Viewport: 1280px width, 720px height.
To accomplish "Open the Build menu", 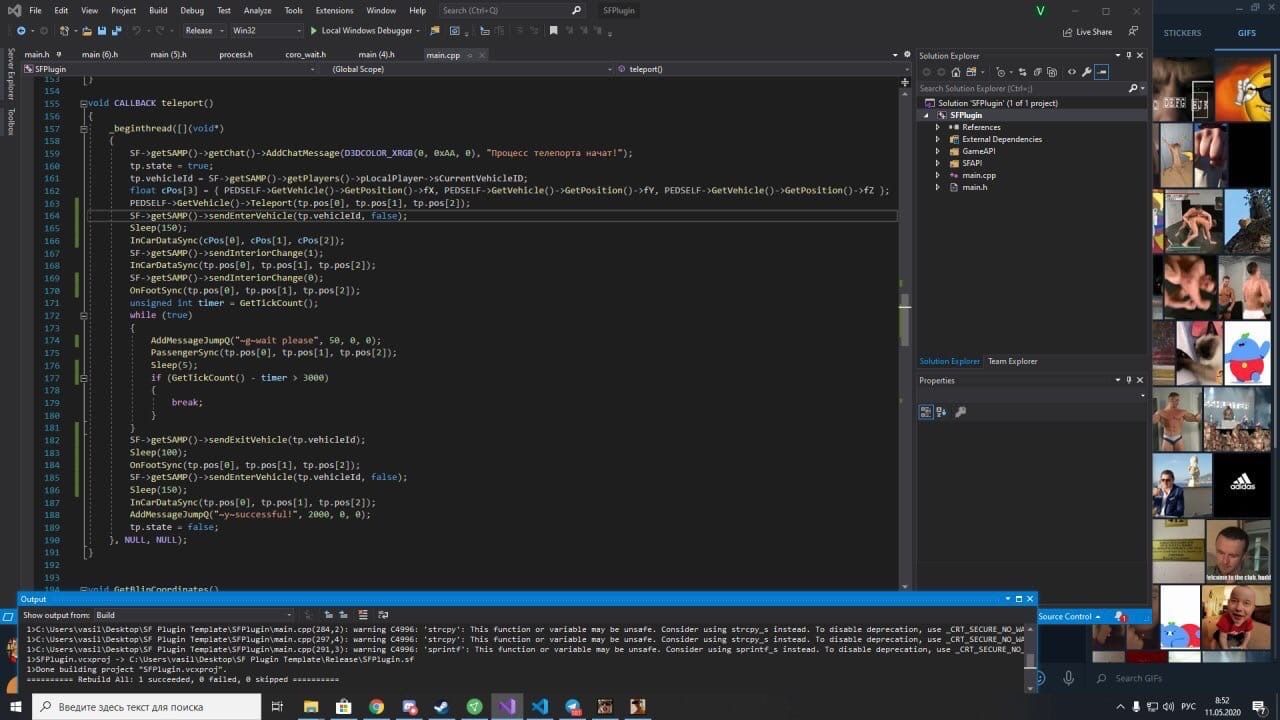I will coord(157,10).
